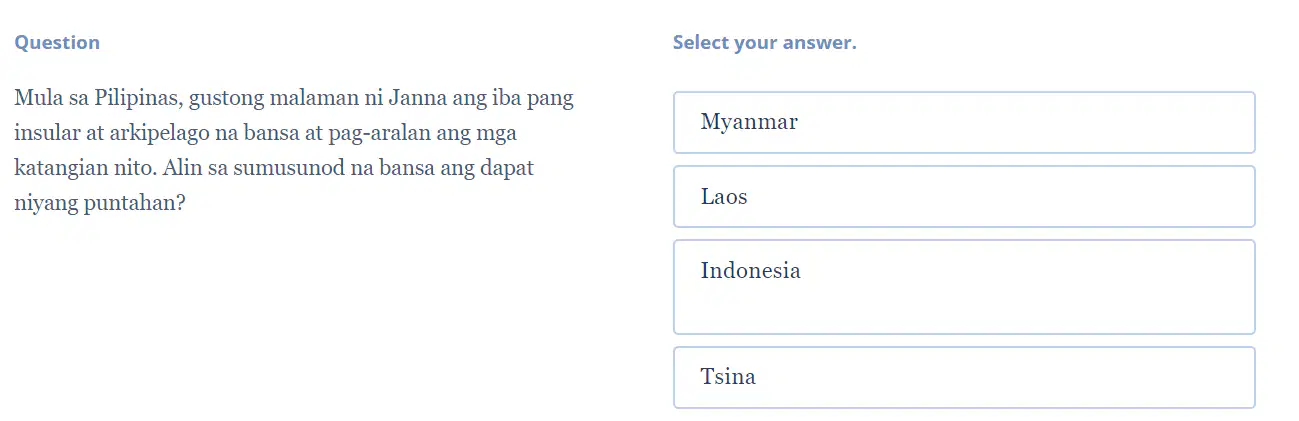Viewport: 1299px width, 421px height.
Task: Choose Myanmar as the answer
Action: pos(964,122)
